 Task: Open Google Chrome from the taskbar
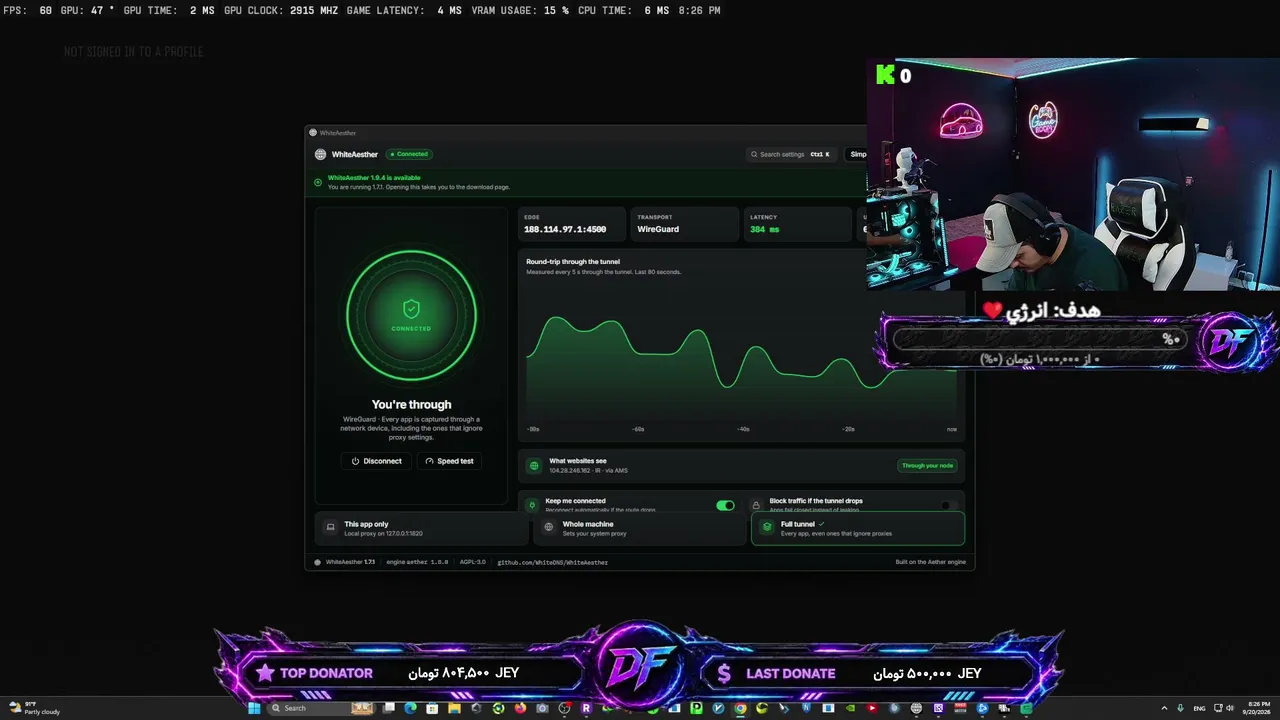pyautogui.click(x=740, y=708)
